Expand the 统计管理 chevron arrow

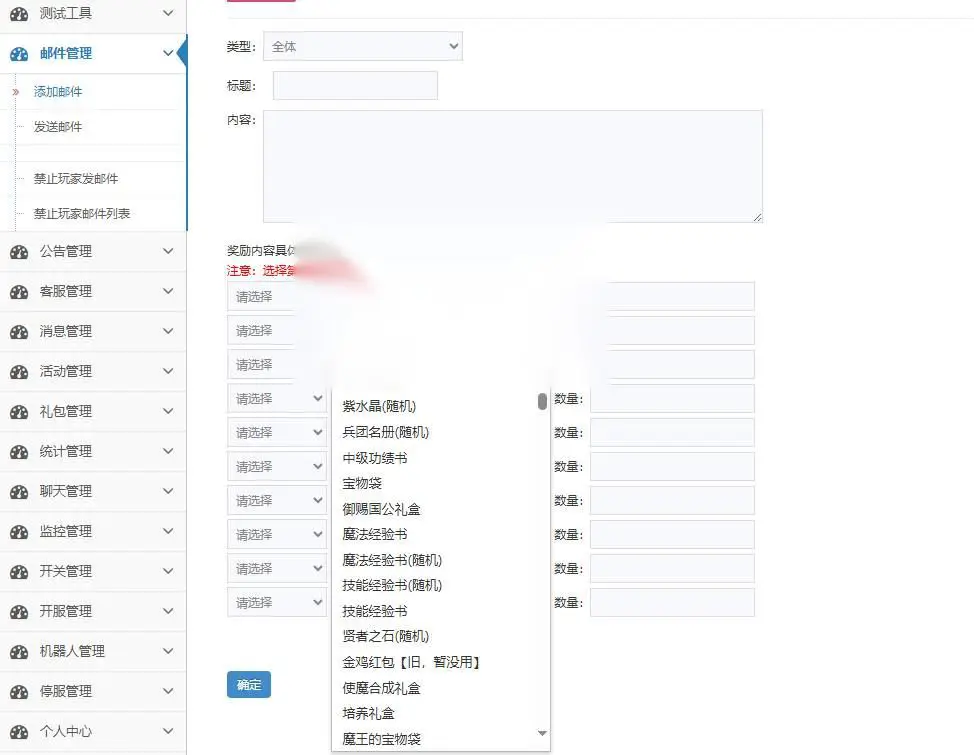[168, 451]
